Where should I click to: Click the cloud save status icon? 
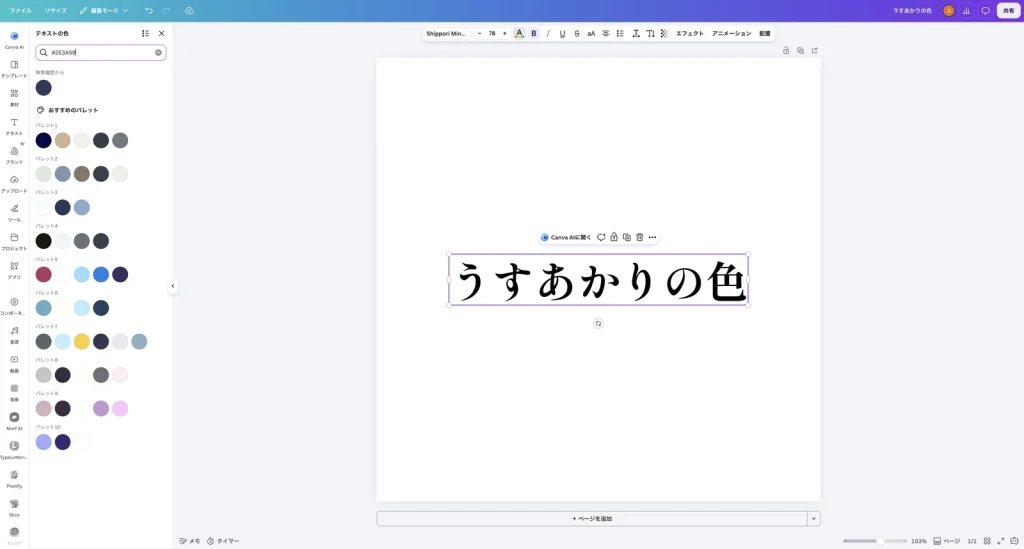(x=189, y=10)
